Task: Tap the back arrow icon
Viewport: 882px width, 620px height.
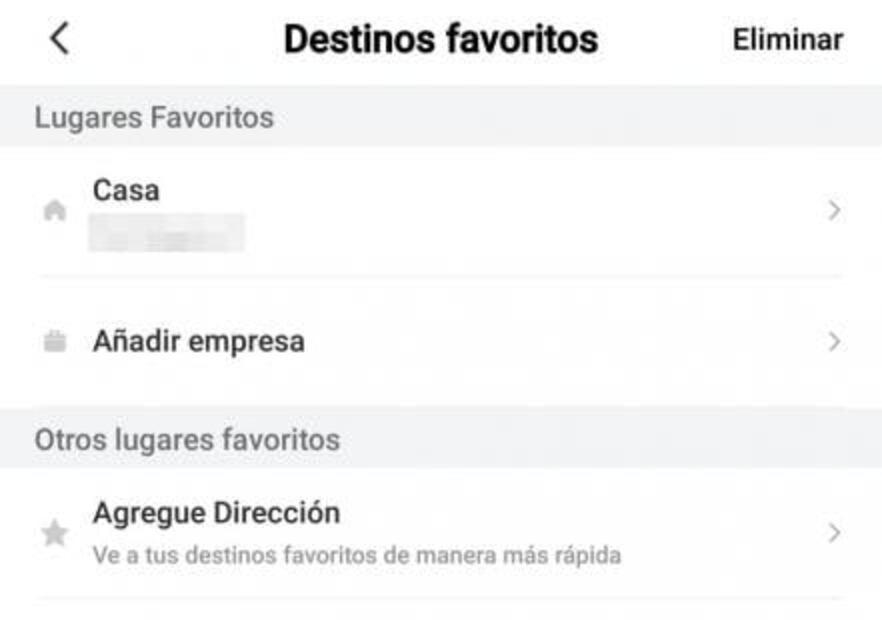Action: point(60,39)
